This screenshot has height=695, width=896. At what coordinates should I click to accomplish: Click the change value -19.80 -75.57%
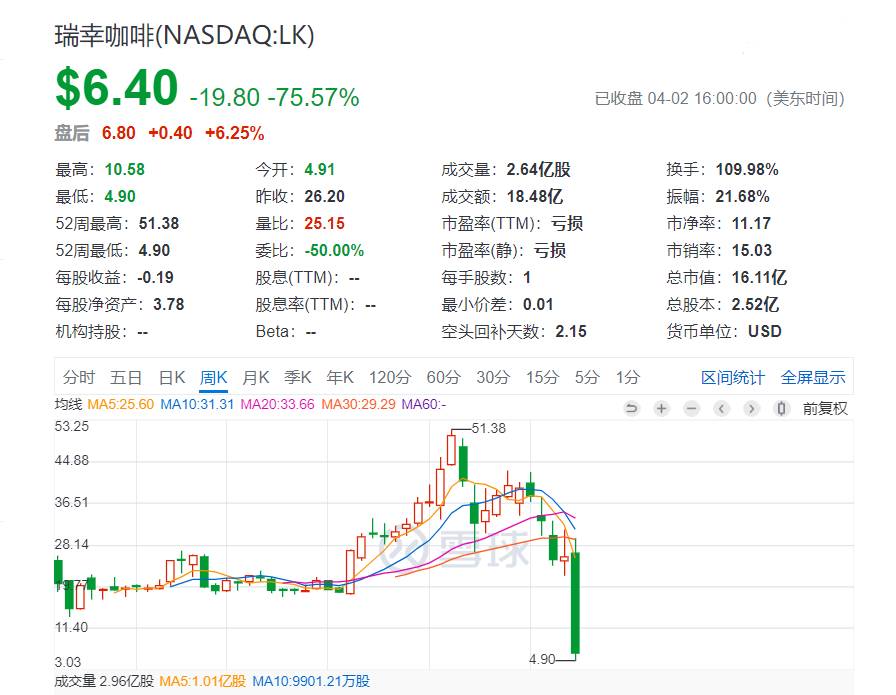coord(274,97)
